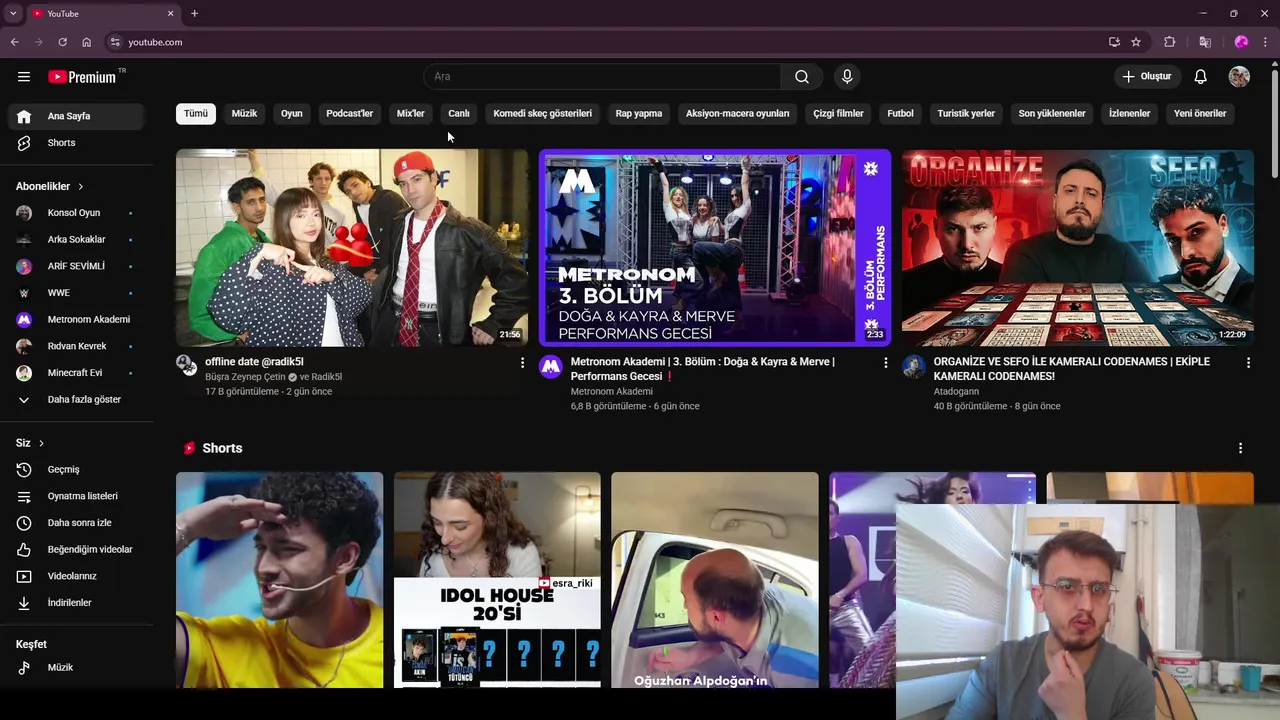Select the İzlenenler filter chip

1130,114
